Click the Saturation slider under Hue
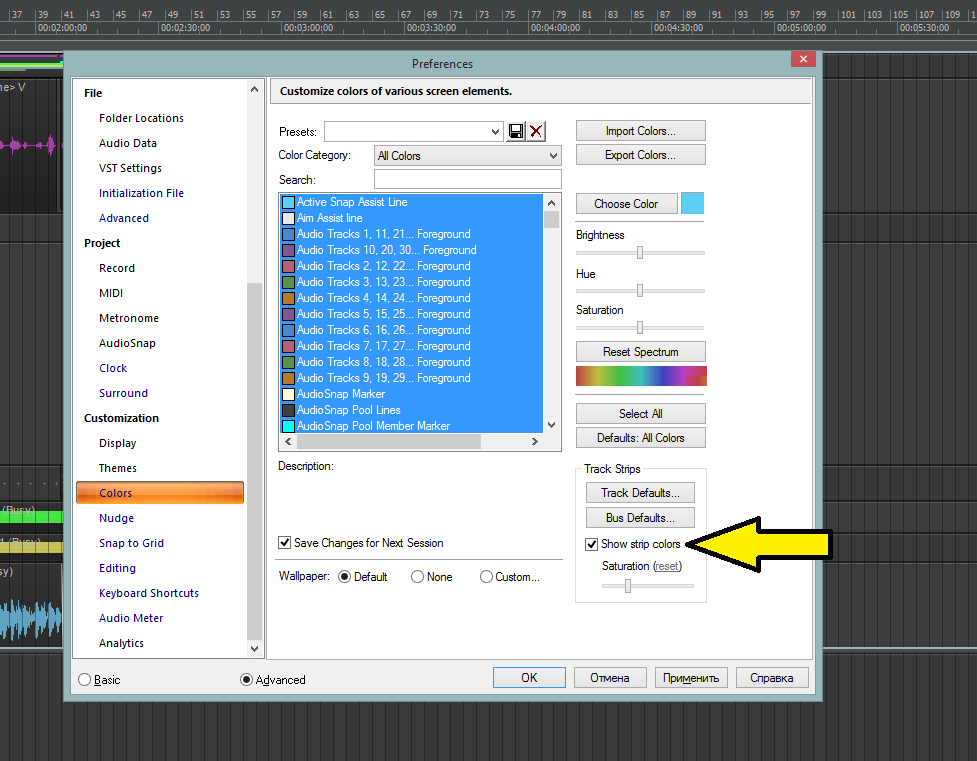The height and width of the screenshot is (761, 977). tap(640, 327)
